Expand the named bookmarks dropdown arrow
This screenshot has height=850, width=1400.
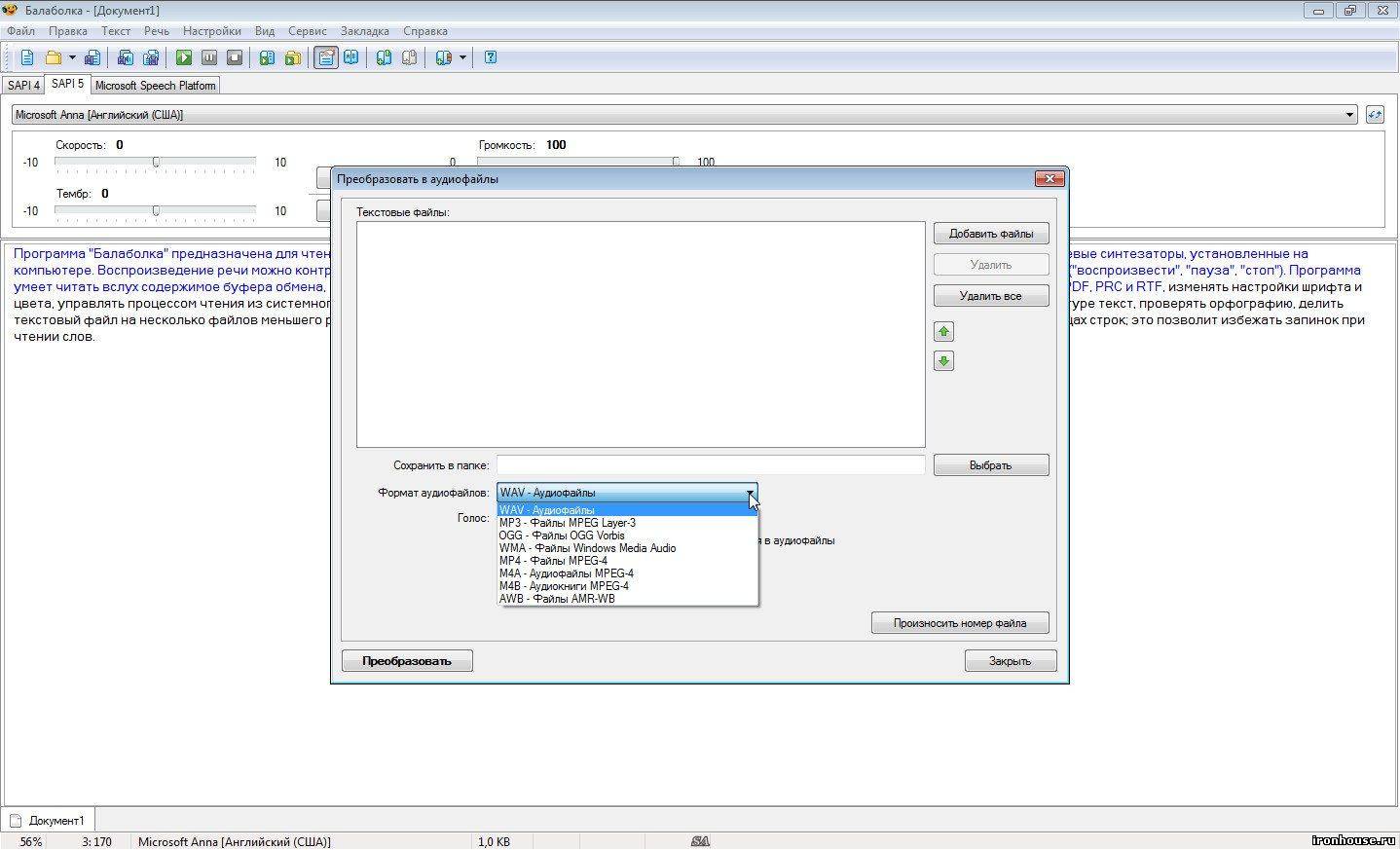pyautogui.click(x=462, y=57)
